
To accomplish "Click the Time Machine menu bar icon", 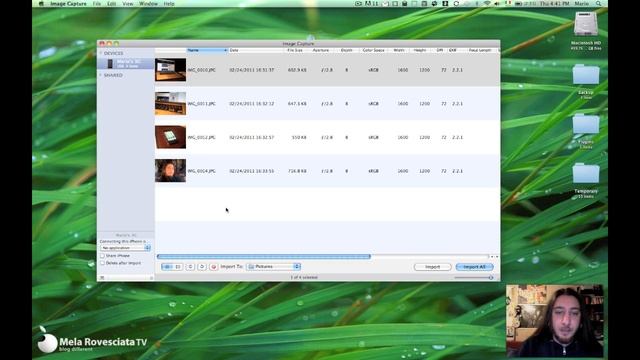I will tap(456, 4).
